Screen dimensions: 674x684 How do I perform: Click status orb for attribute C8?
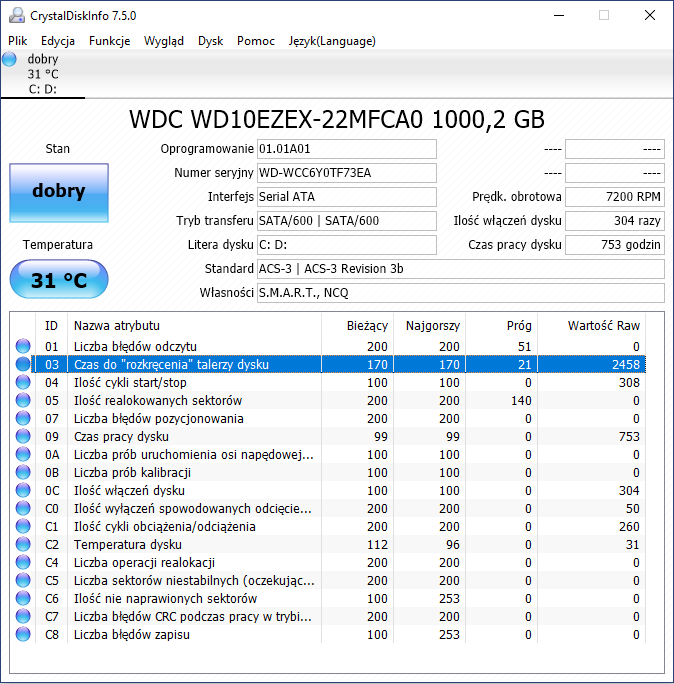[x=23, y=634]
